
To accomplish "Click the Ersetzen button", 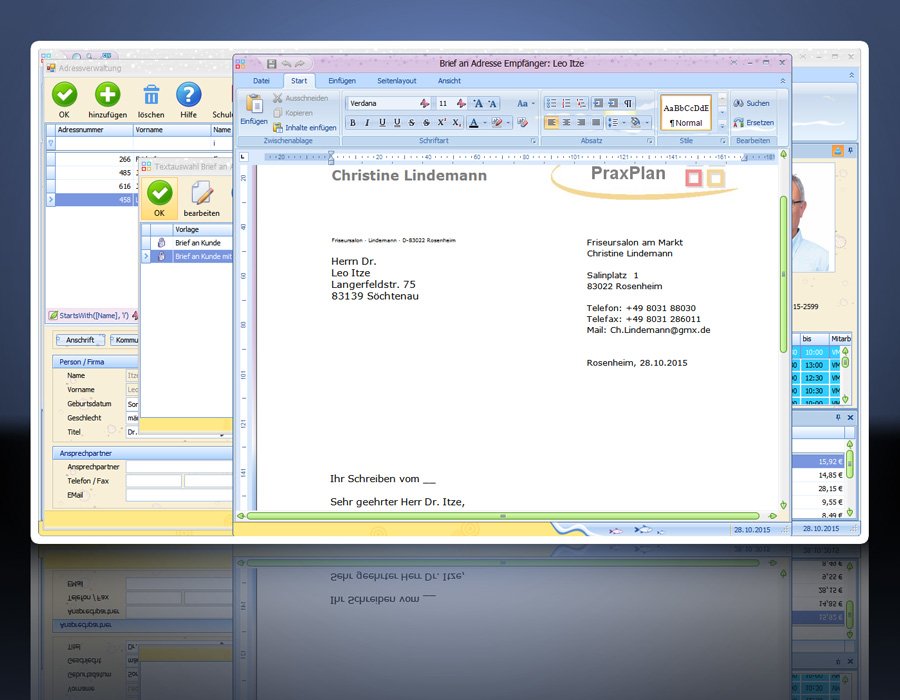I will [x=754, y=123].
